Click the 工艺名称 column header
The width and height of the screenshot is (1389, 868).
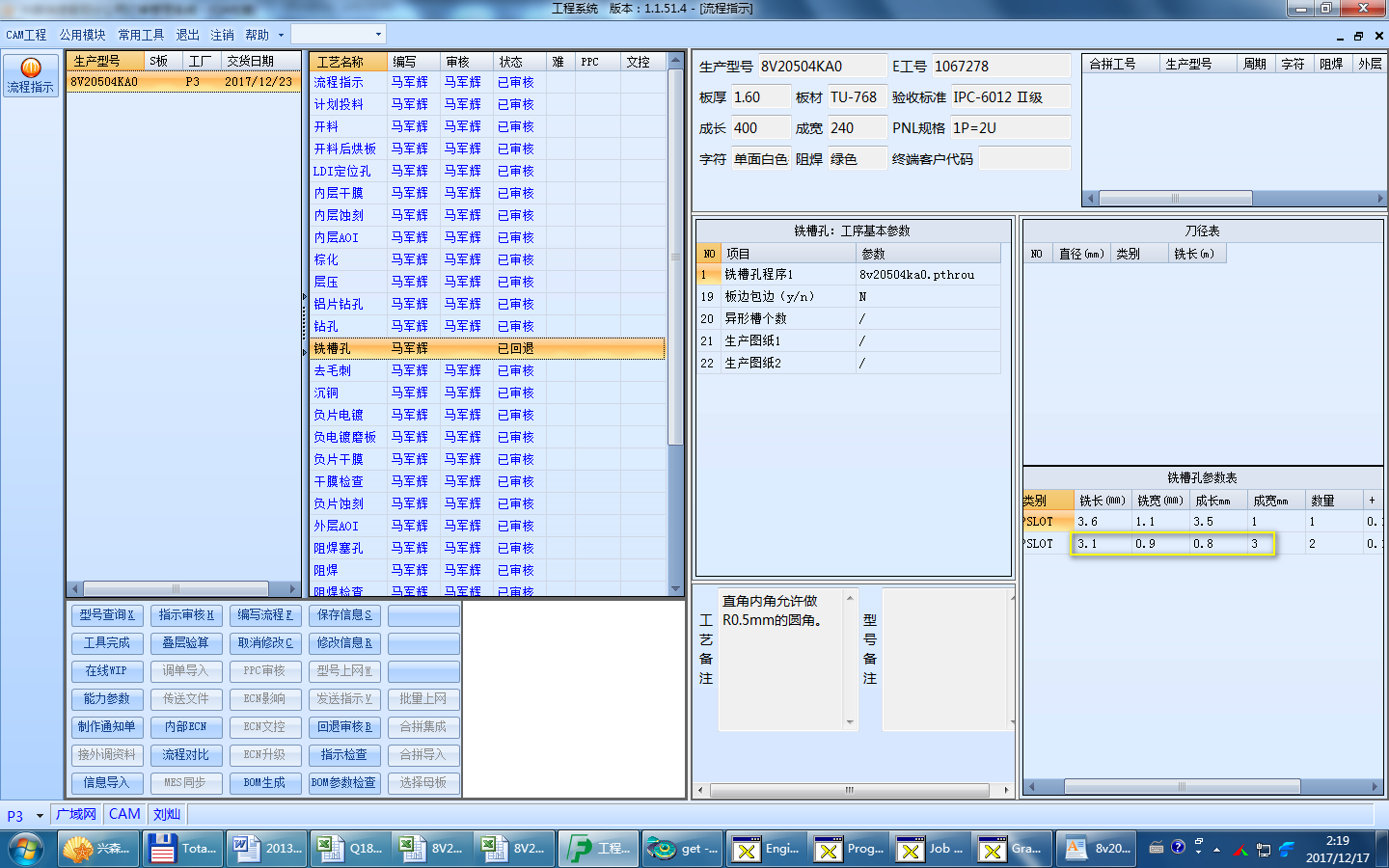point(348,62)
